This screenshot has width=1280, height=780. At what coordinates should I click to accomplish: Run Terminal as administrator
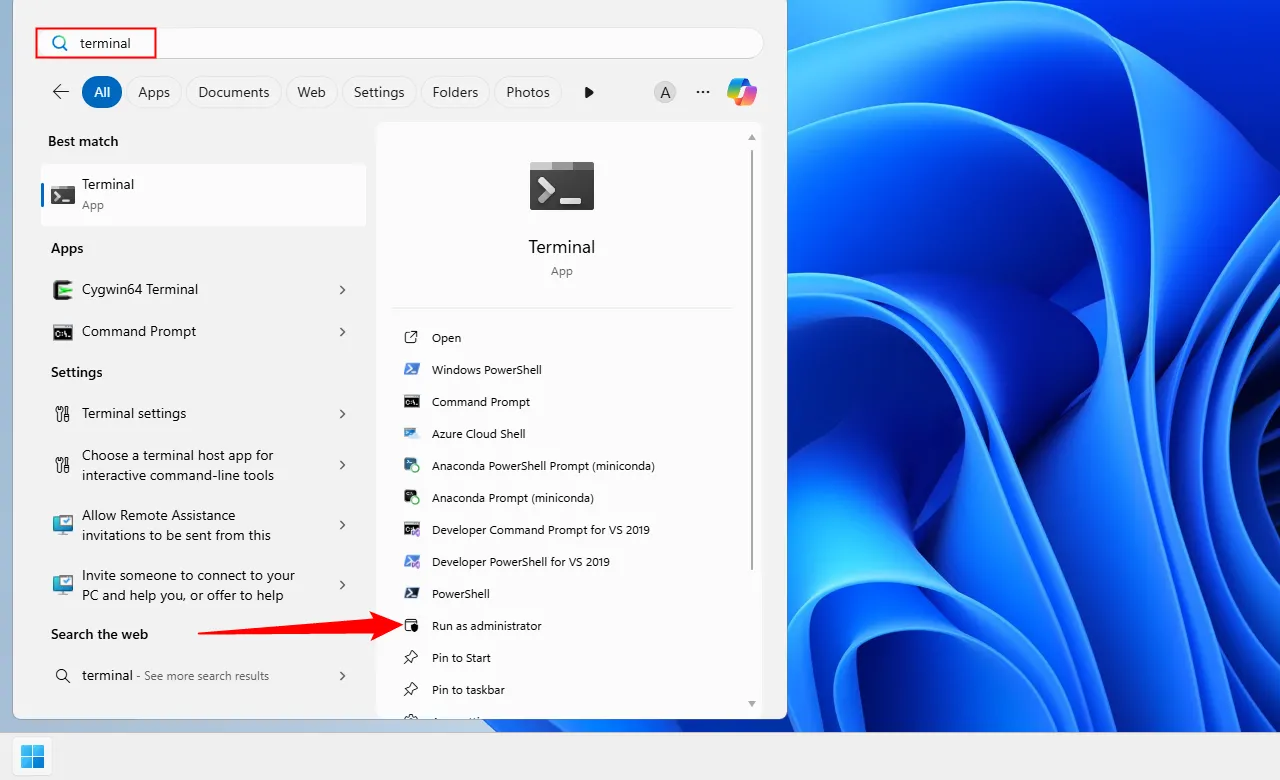tap(487, 625)
